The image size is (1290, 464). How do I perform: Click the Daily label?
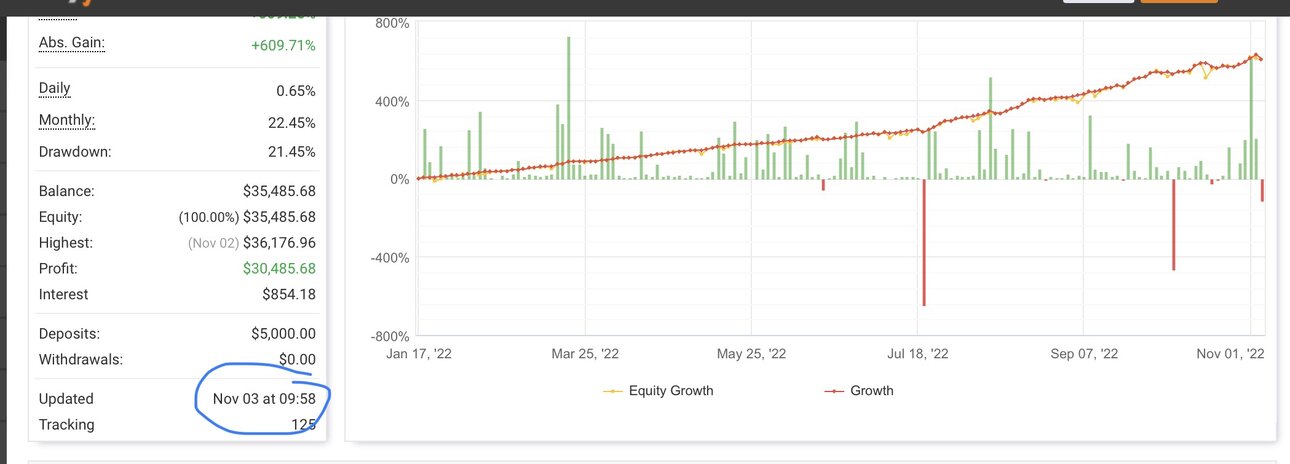(x=55, y=88)
